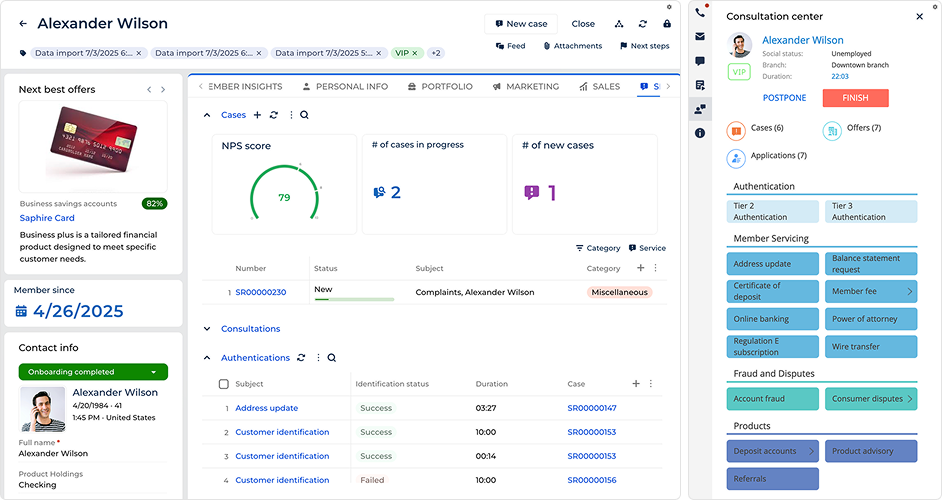Click the NPS score gauge
The height and width of the screenshot is (500, 942).
tap(283, 196)
